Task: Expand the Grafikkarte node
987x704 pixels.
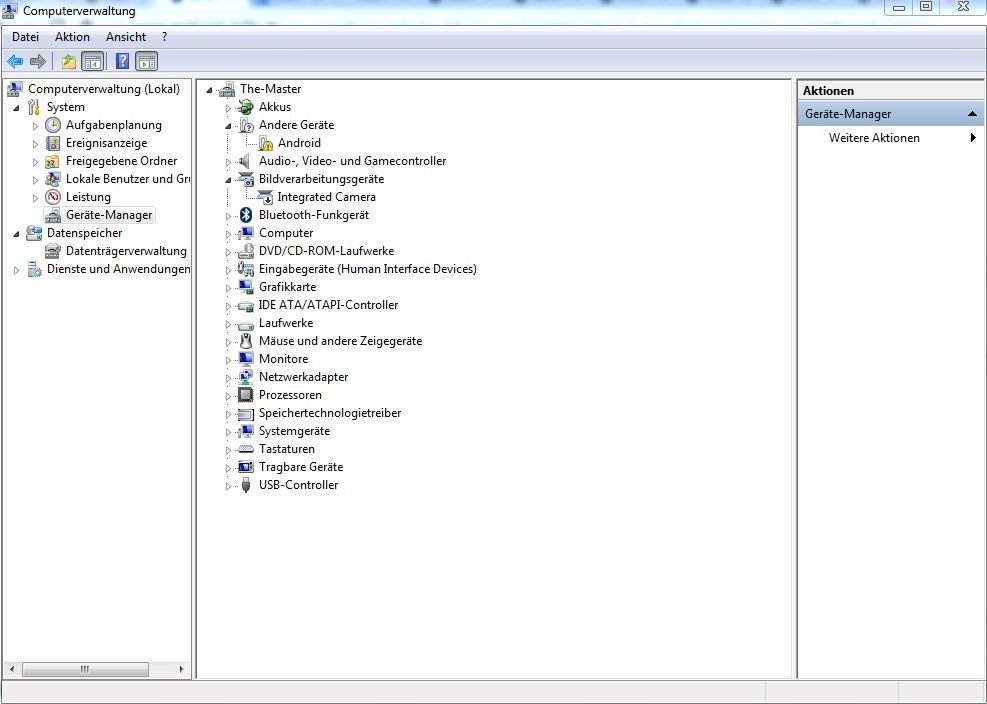Action: (x=228, y=288)
